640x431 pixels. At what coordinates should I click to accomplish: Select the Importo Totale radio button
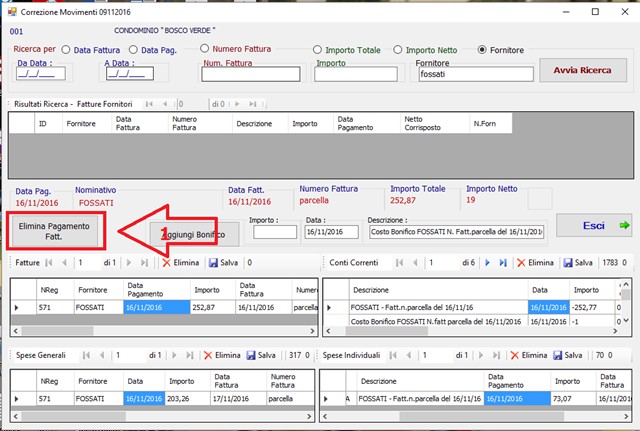317,50
